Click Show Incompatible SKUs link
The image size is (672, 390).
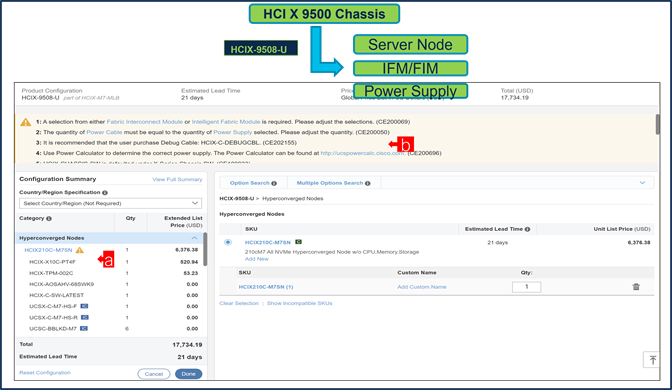tap(300, 303)
